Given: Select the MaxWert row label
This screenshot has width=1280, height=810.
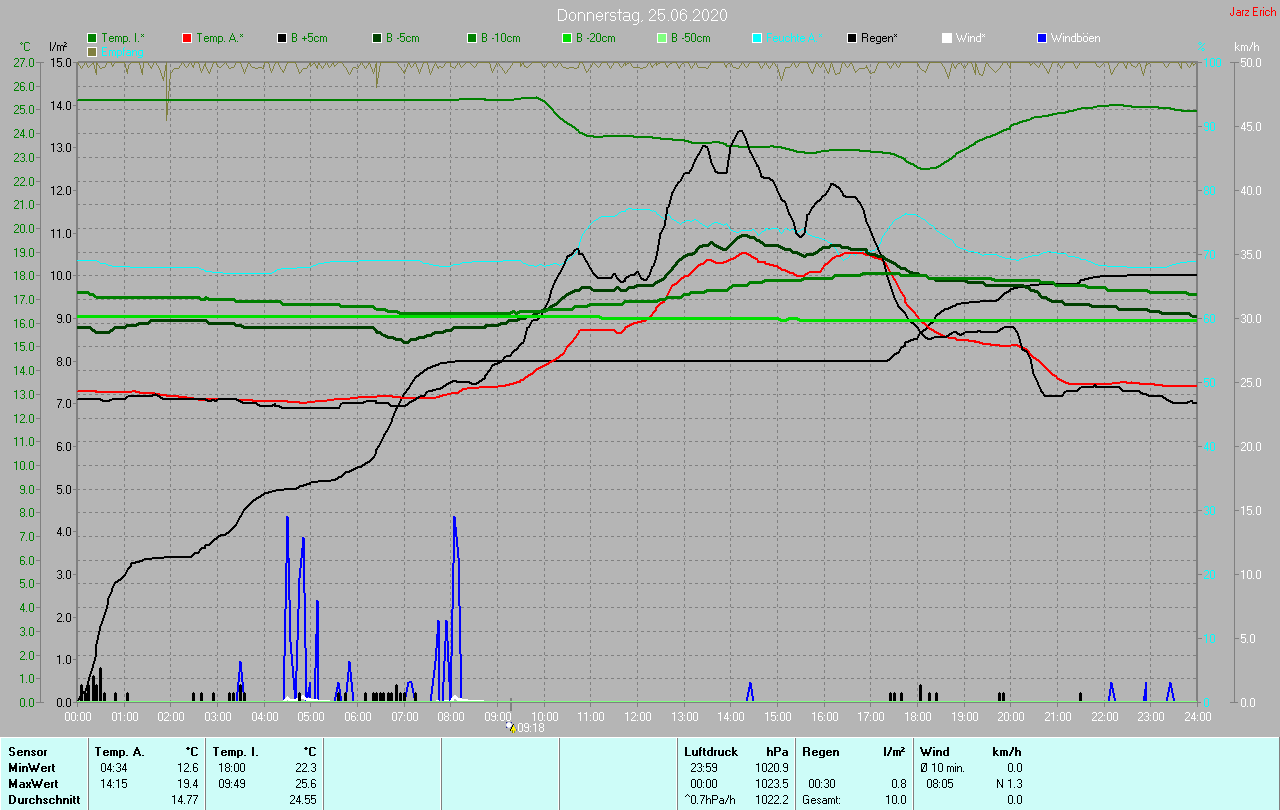Looking at the screenshot, I should tap(33, 783).
